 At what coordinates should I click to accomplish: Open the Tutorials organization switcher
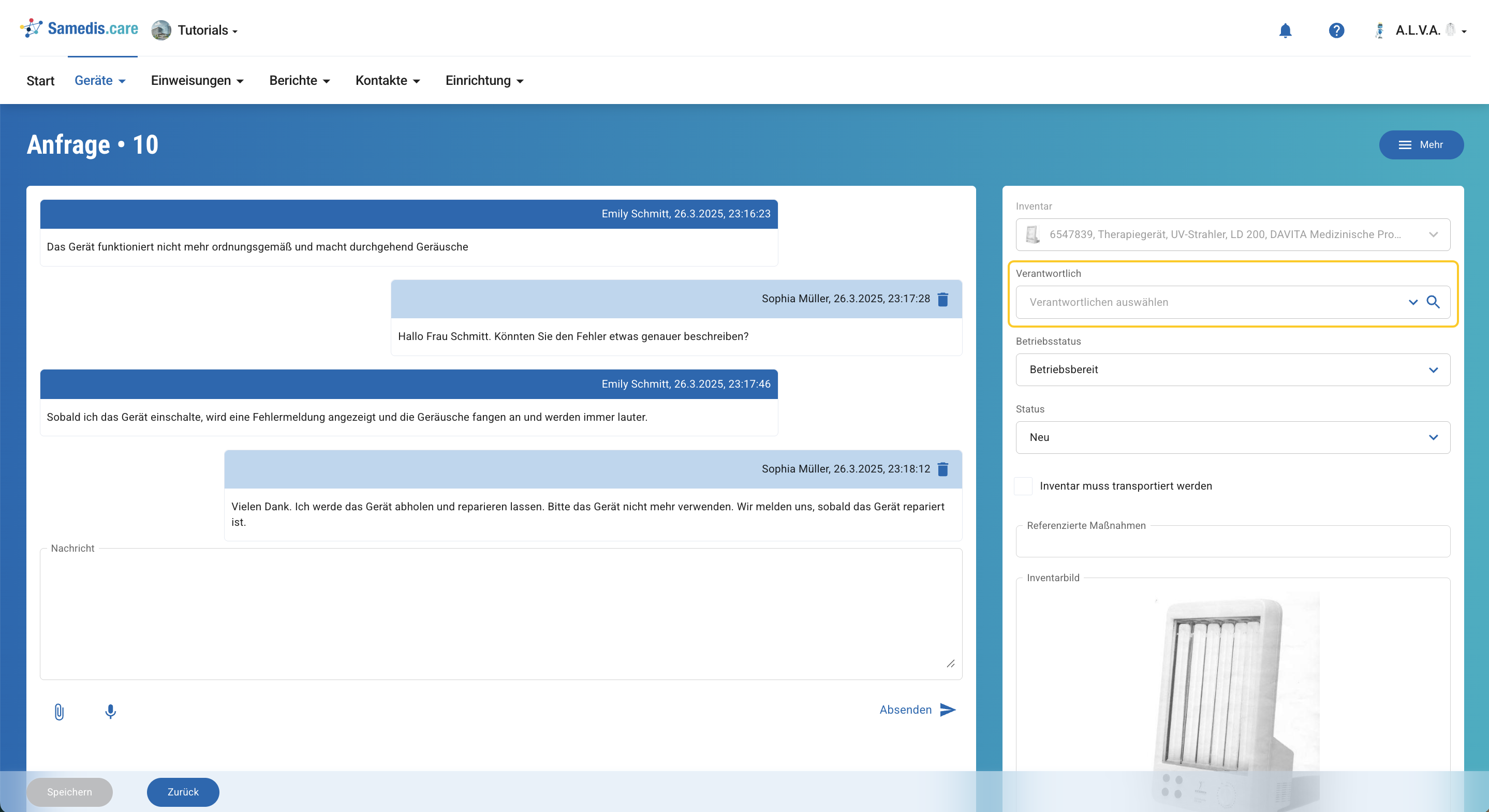(x=195, y=30)
